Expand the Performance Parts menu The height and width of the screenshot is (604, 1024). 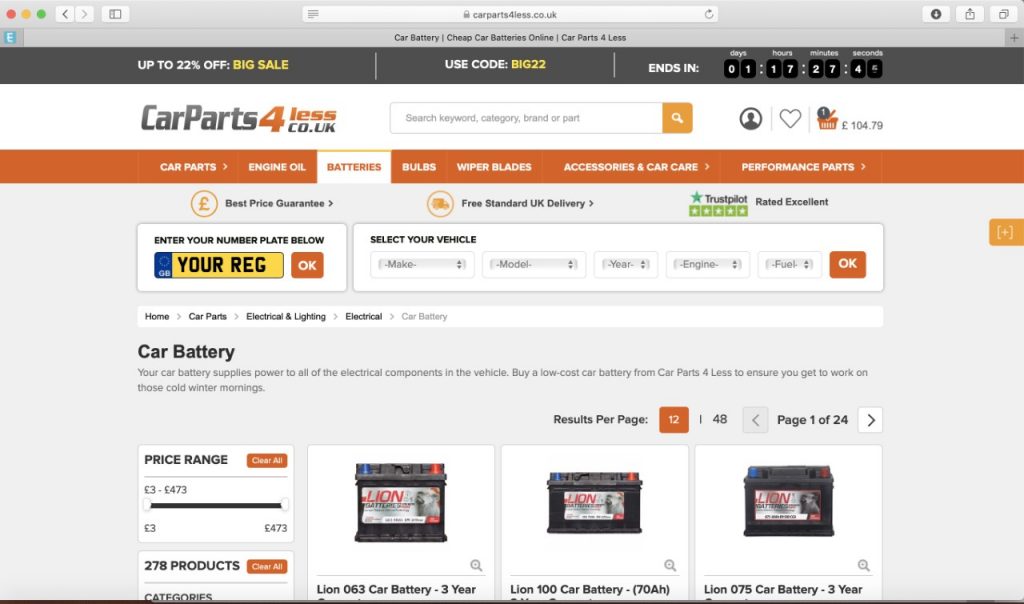click(x=803, y=167)
